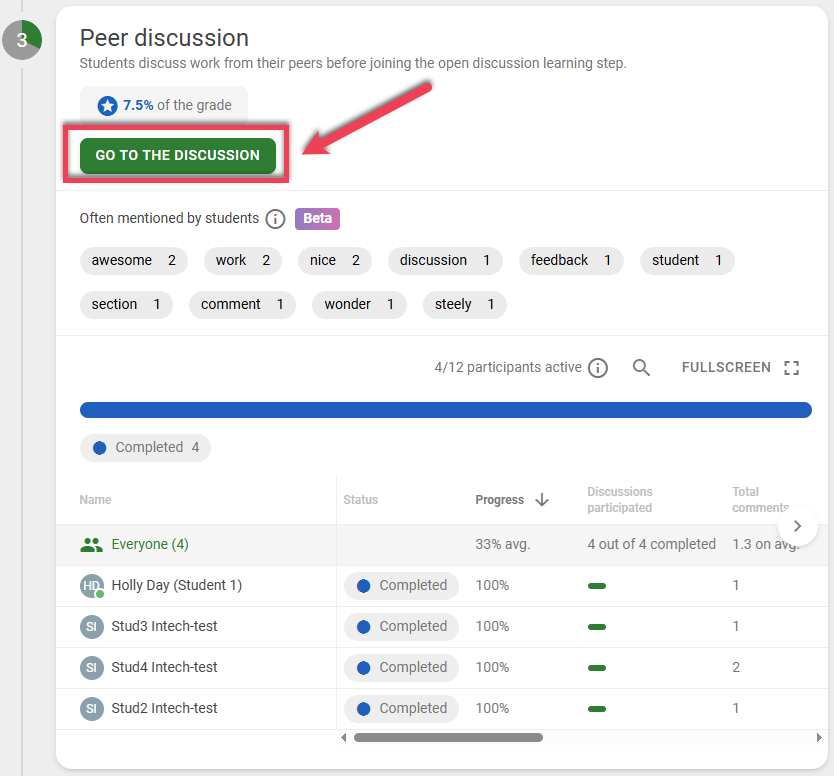Select the search magnifier icon
The image size is (834, 776).
click(x=641, y=367)
